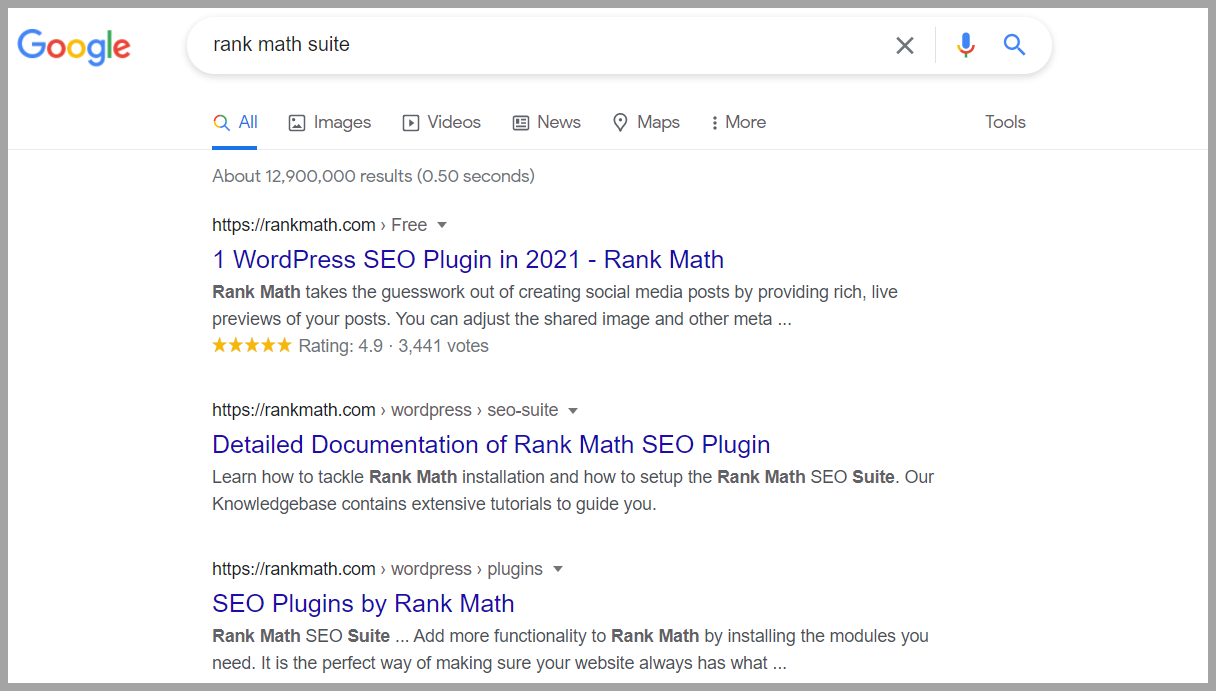1216x691 pixels.
Task: Go to Maps results tab
Action: coord(645,122)
